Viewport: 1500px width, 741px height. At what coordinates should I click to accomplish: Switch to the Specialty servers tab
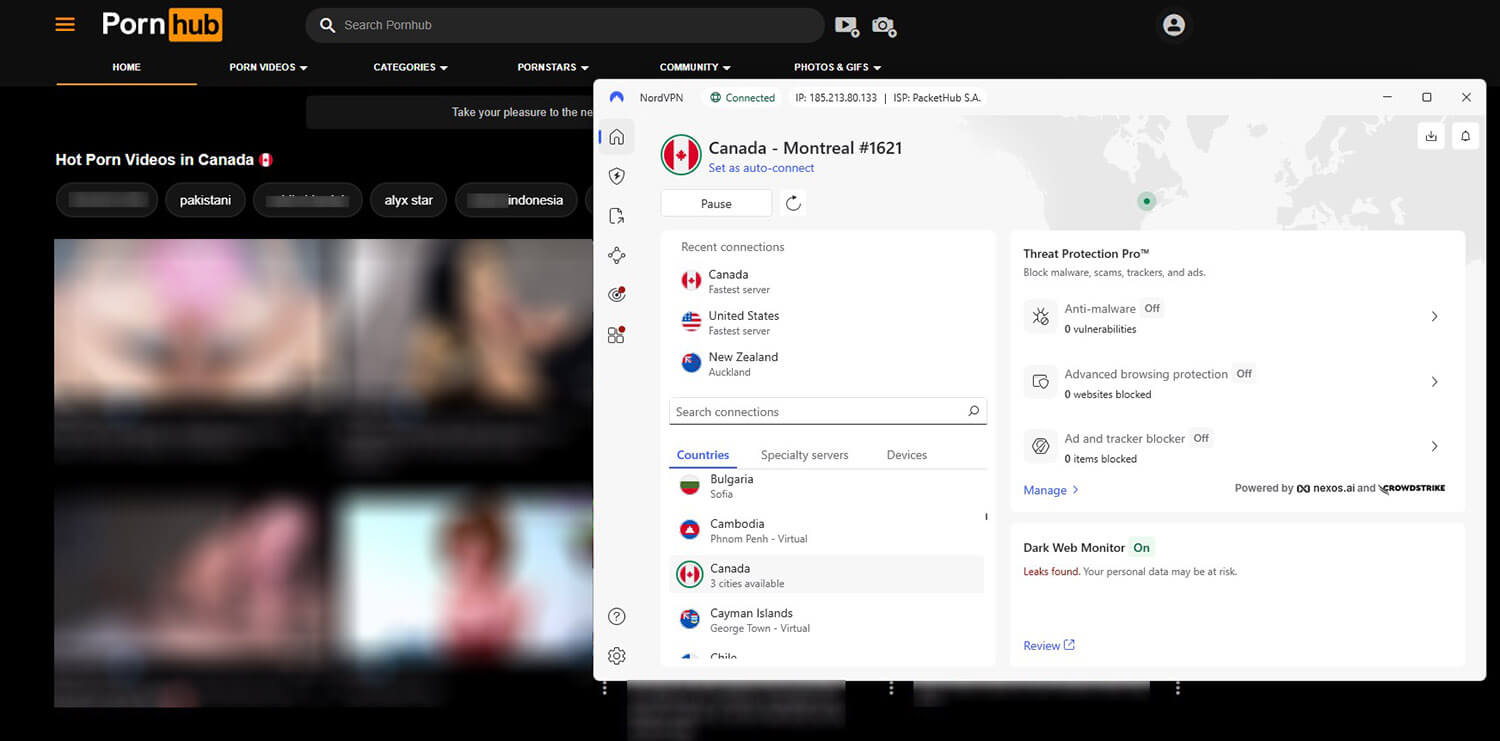(804, 455)
